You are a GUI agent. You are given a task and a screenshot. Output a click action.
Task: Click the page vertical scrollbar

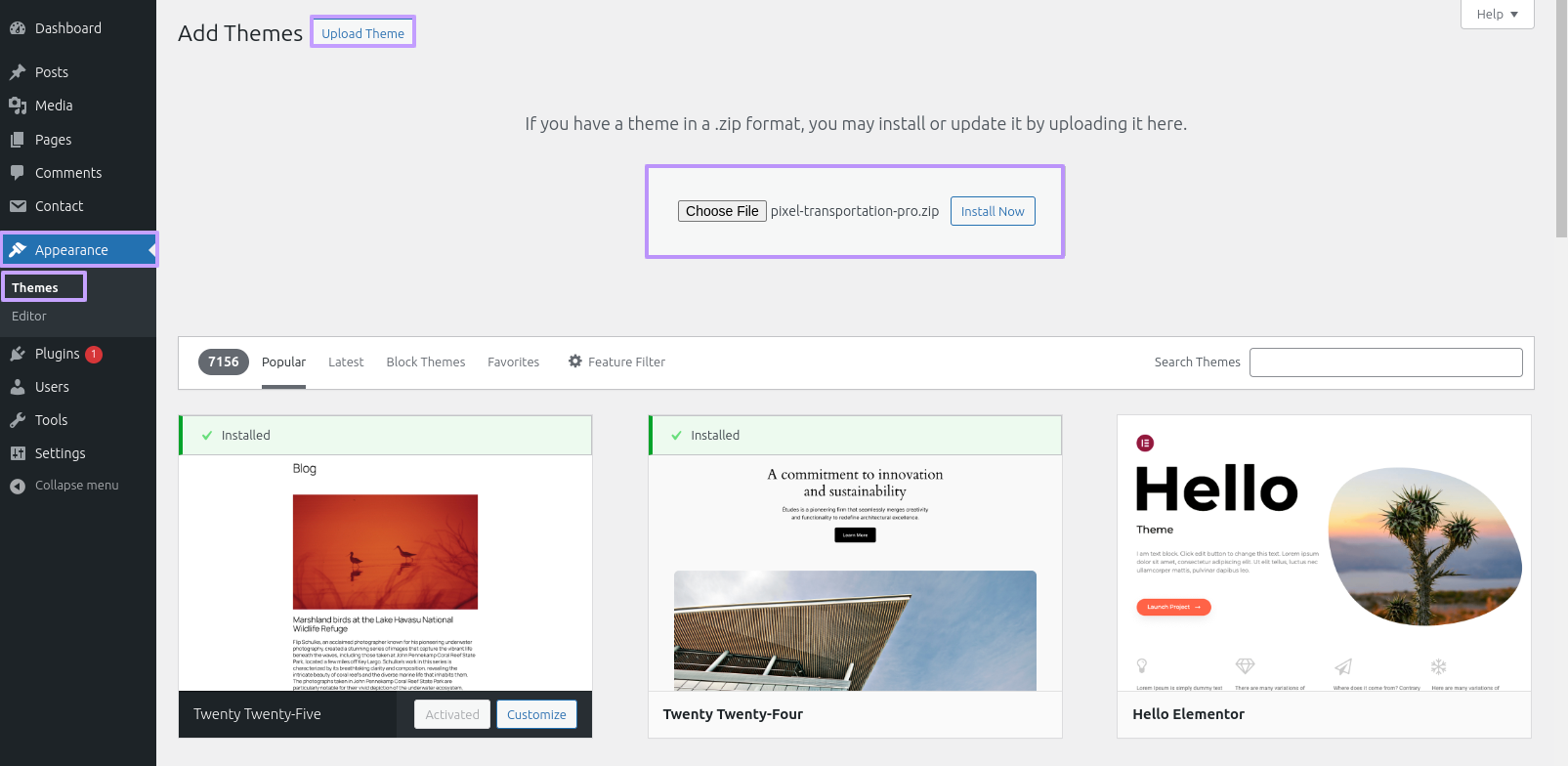click(1561, 119)
